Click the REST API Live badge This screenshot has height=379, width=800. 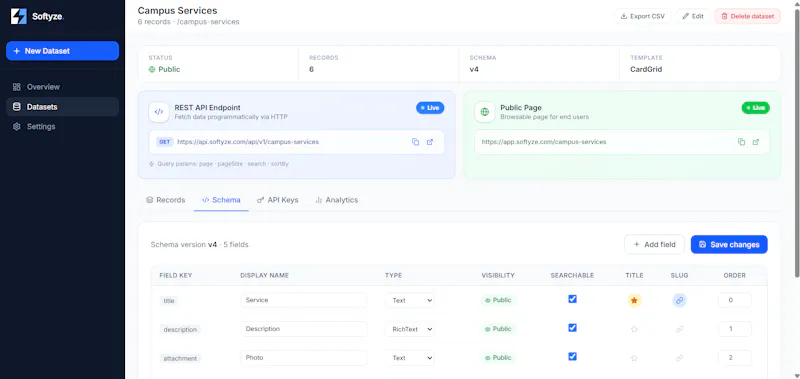[430, 108]
